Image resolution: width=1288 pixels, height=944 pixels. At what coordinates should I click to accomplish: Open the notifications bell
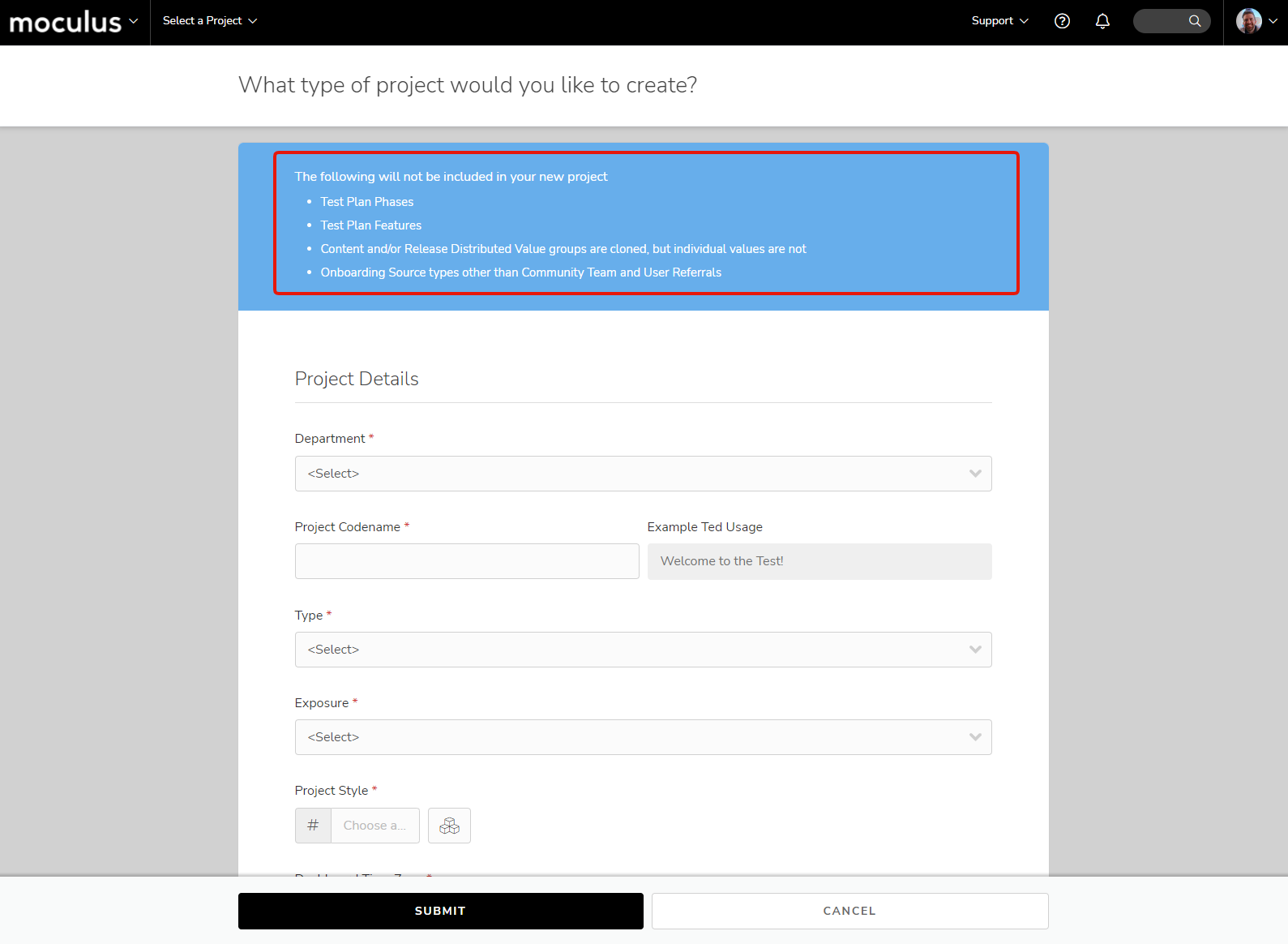(x=1102, y=21)
